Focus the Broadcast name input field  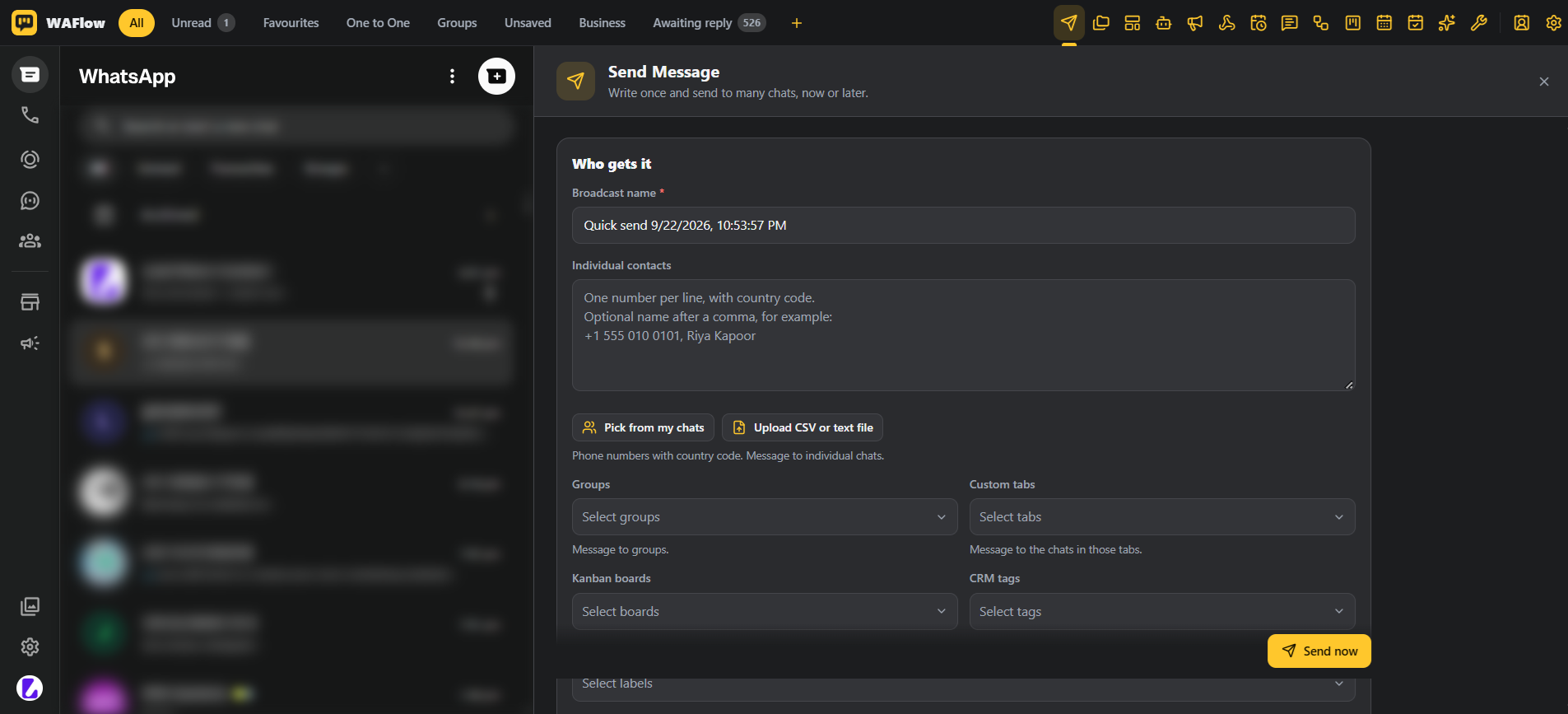click(x=964, y=225)
